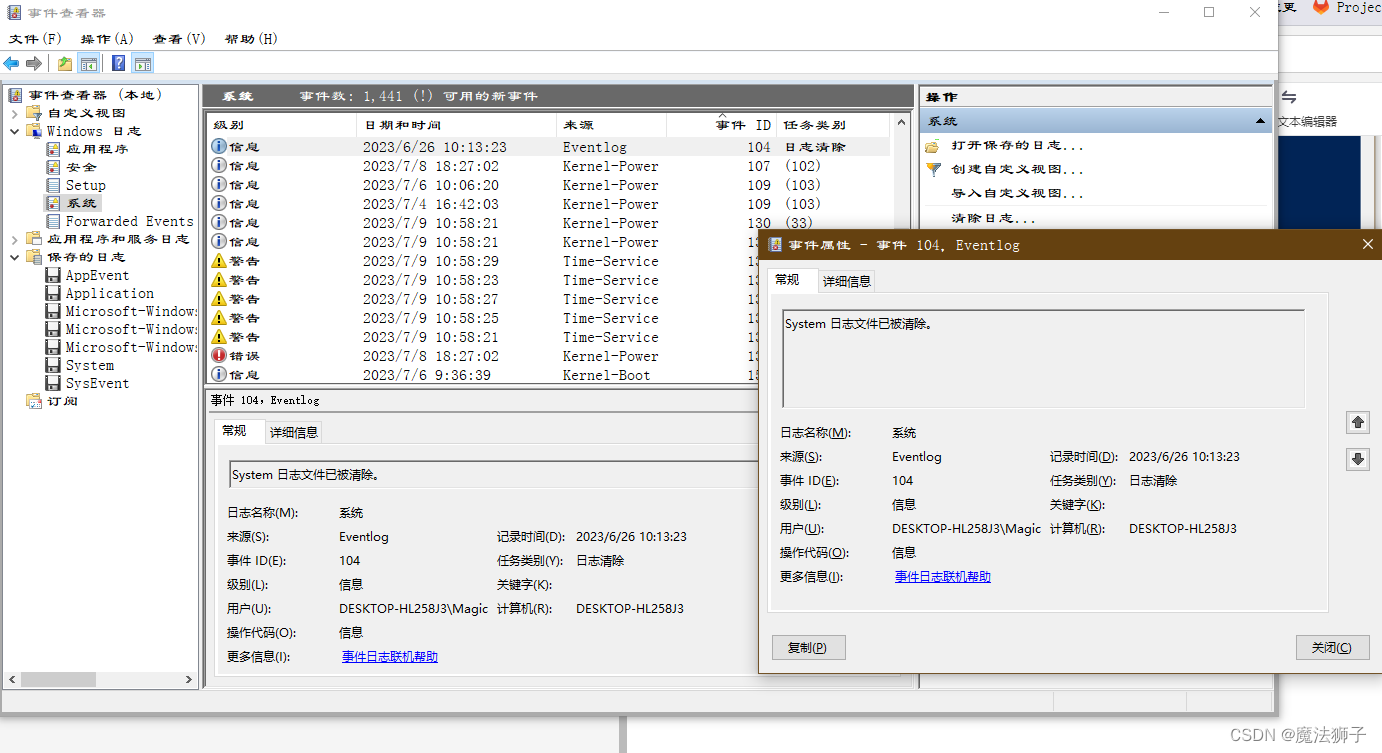Screen dimensions: 1382x753
Task: Click tree pane horizontal scrollbar right arrow
Action: [x=190, y=679]
